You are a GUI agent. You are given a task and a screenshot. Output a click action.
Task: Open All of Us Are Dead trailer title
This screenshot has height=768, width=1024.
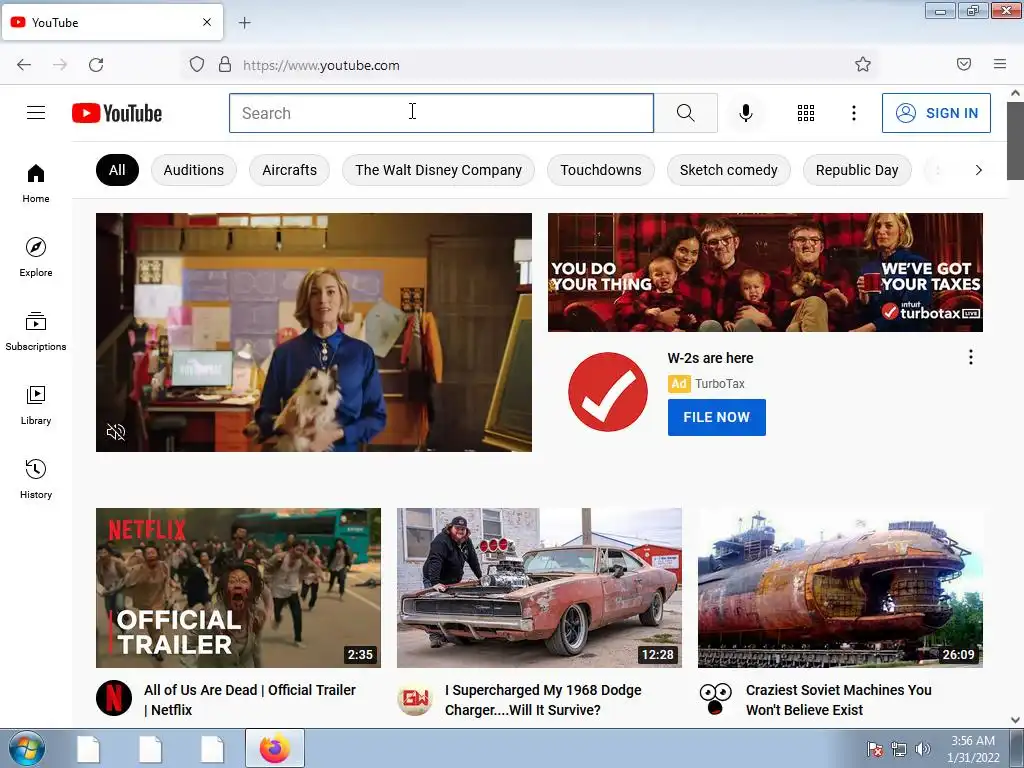click(x=250, y=699)
